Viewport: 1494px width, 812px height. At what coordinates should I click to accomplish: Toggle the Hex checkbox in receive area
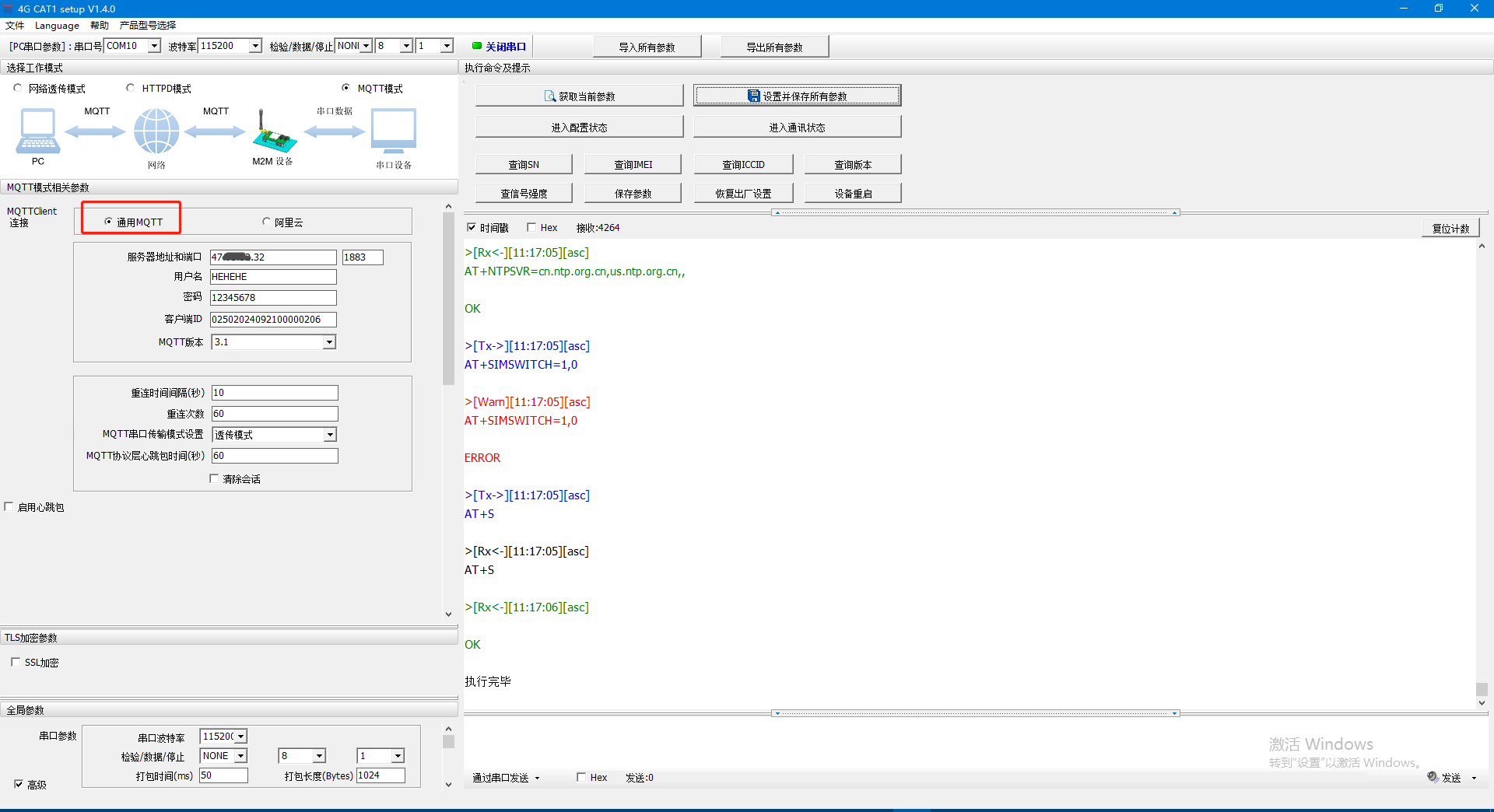tap(532, 228)
